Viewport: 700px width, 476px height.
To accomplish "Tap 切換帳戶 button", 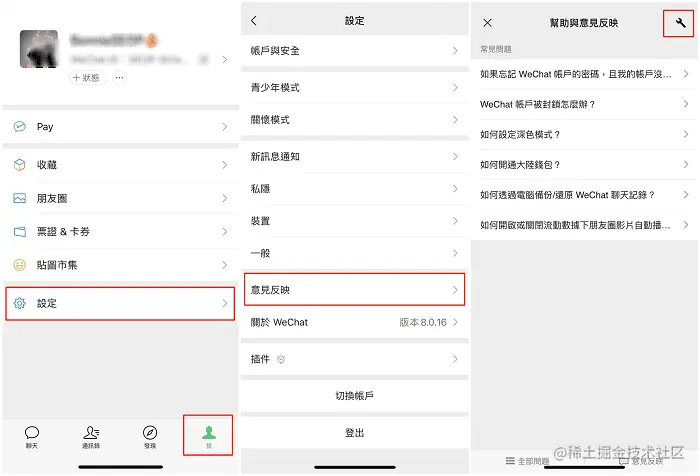I will click(x=354, y=396).
